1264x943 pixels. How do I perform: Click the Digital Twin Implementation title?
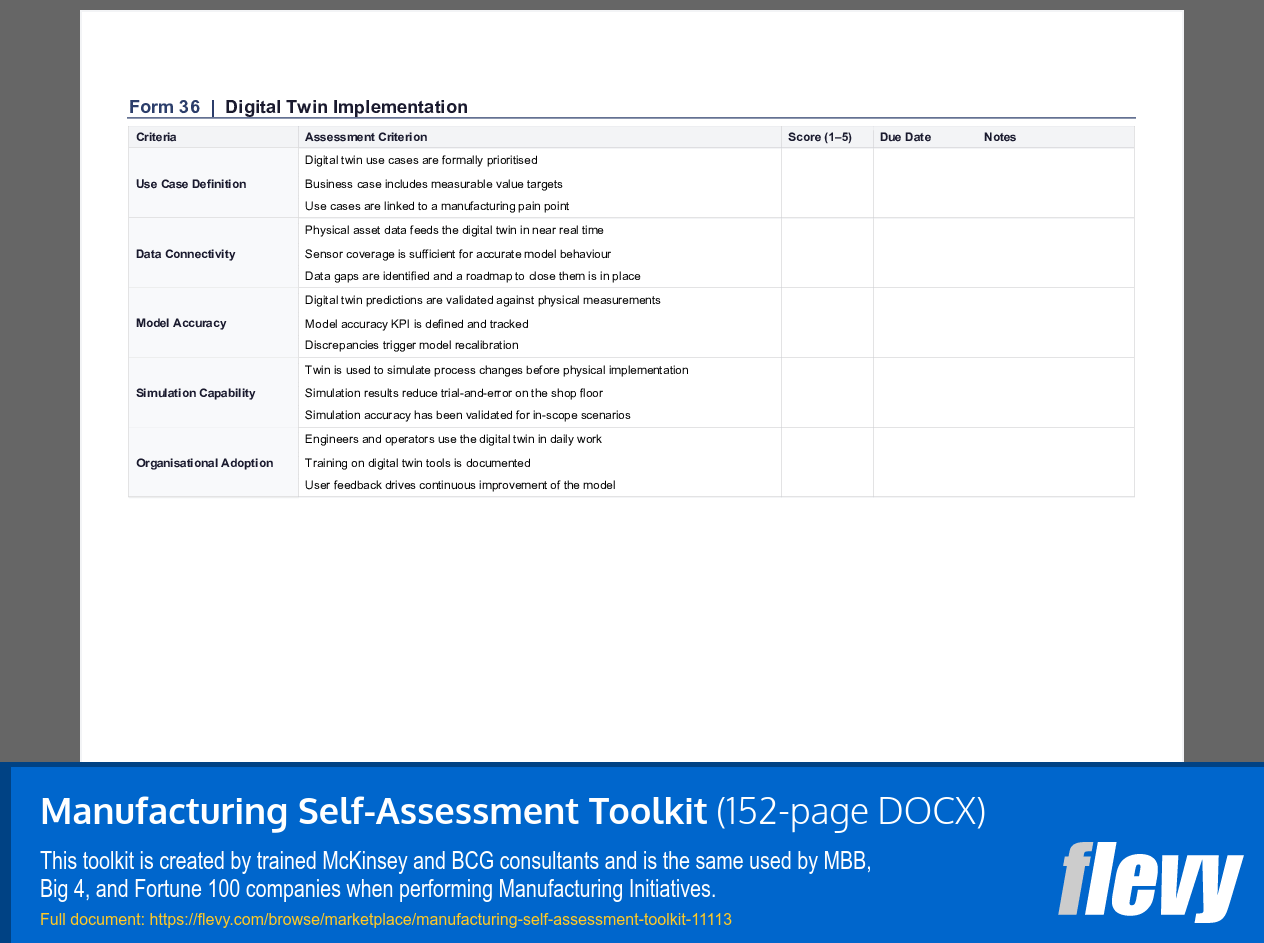pyautogui.click(x=346, y=106)
